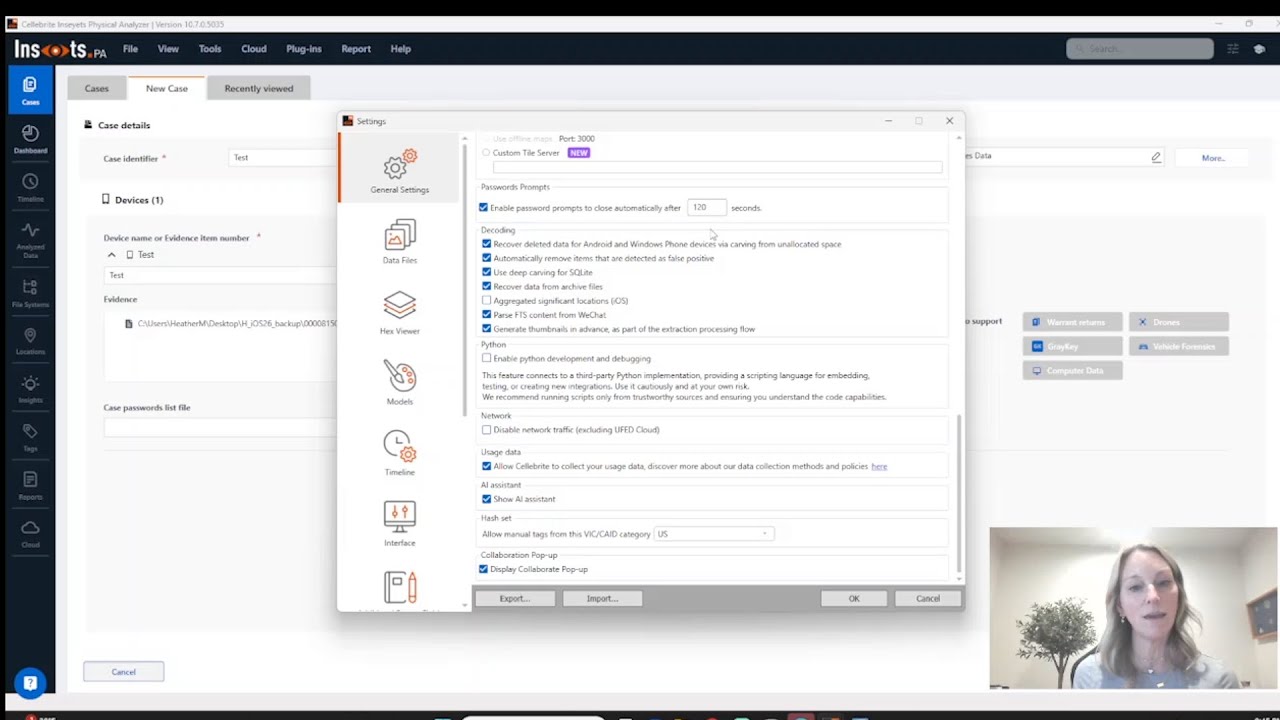Enable Aggregated significant locations (iOS)
The height and width of the screenshot is (720, 1280).
tap(487, 300)
